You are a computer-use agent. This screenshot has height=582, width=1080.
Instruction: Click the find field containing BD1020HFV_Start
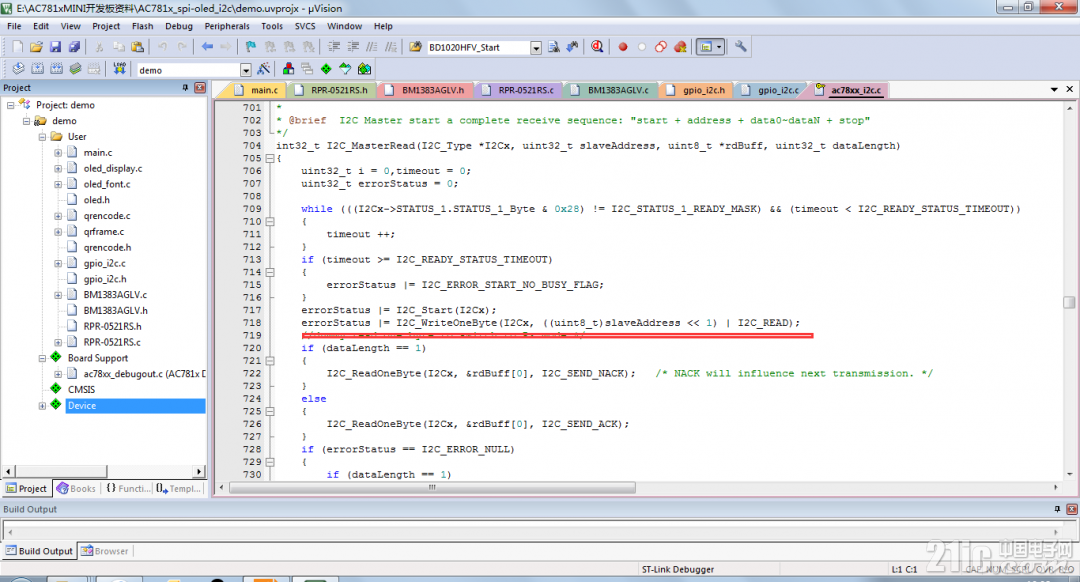tap(478, 48)
